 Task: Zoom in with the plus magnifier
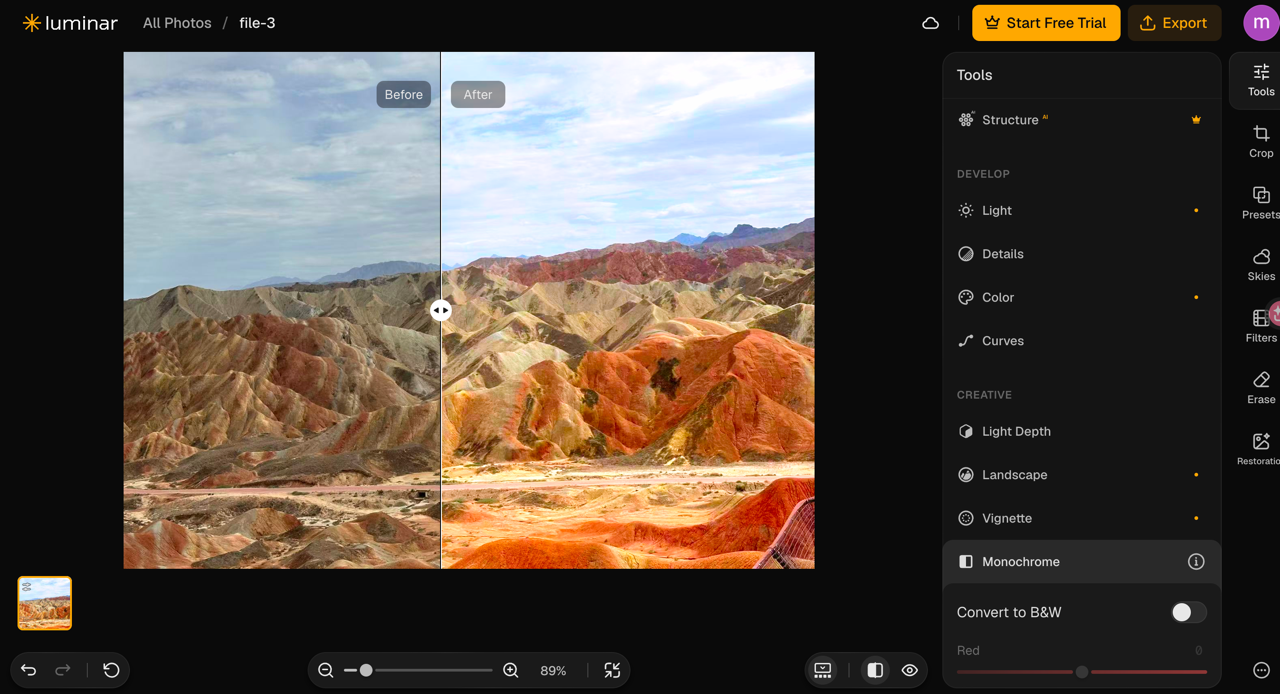[510, 671]
